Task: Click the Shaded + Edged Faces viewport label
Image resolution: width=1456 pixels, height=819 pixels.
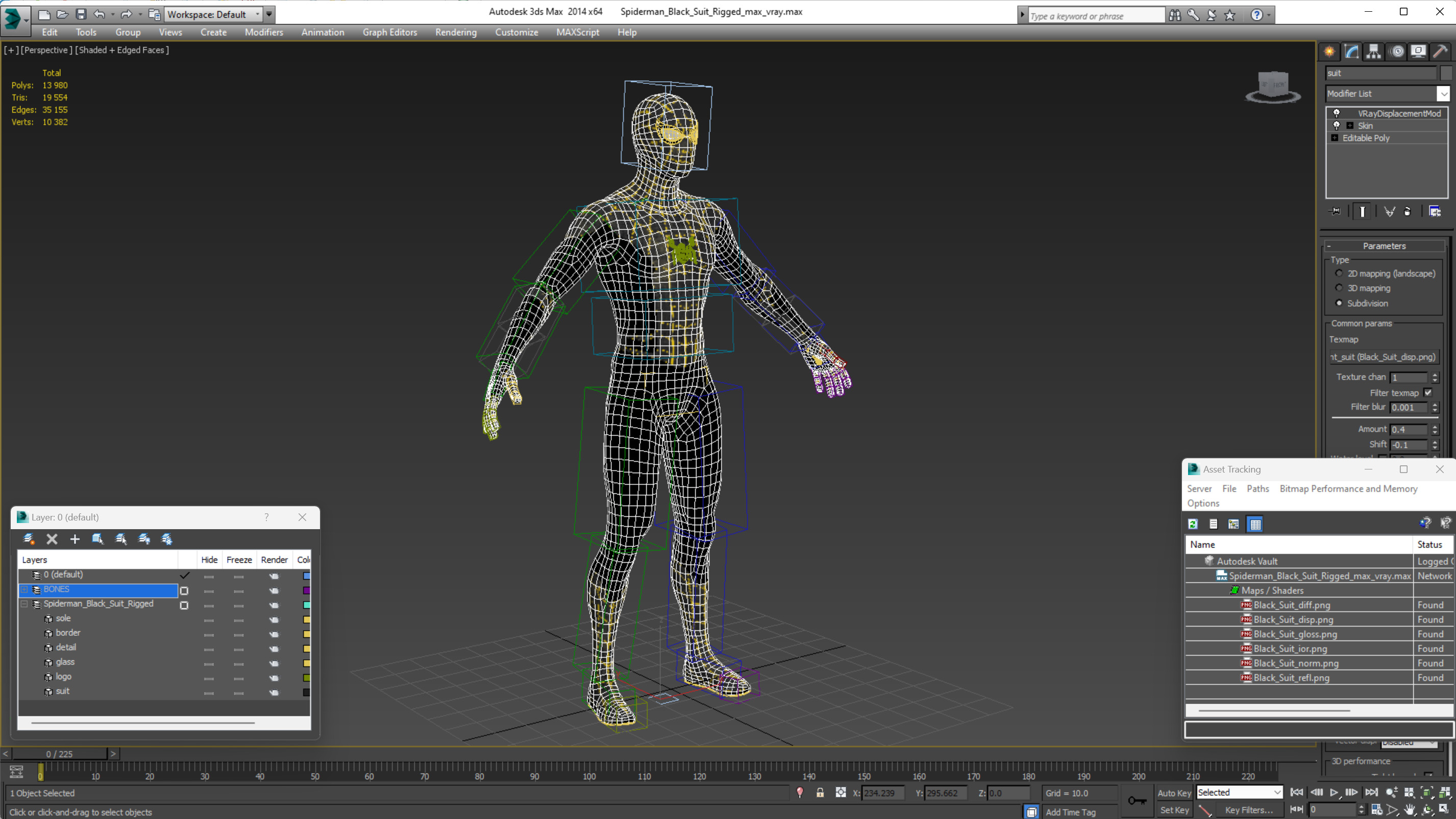Action: point(122,49)
